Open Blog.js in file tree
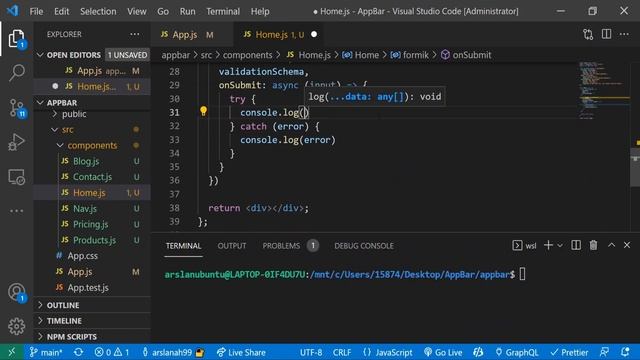640x360 pixels. click(x=86, y=161)
